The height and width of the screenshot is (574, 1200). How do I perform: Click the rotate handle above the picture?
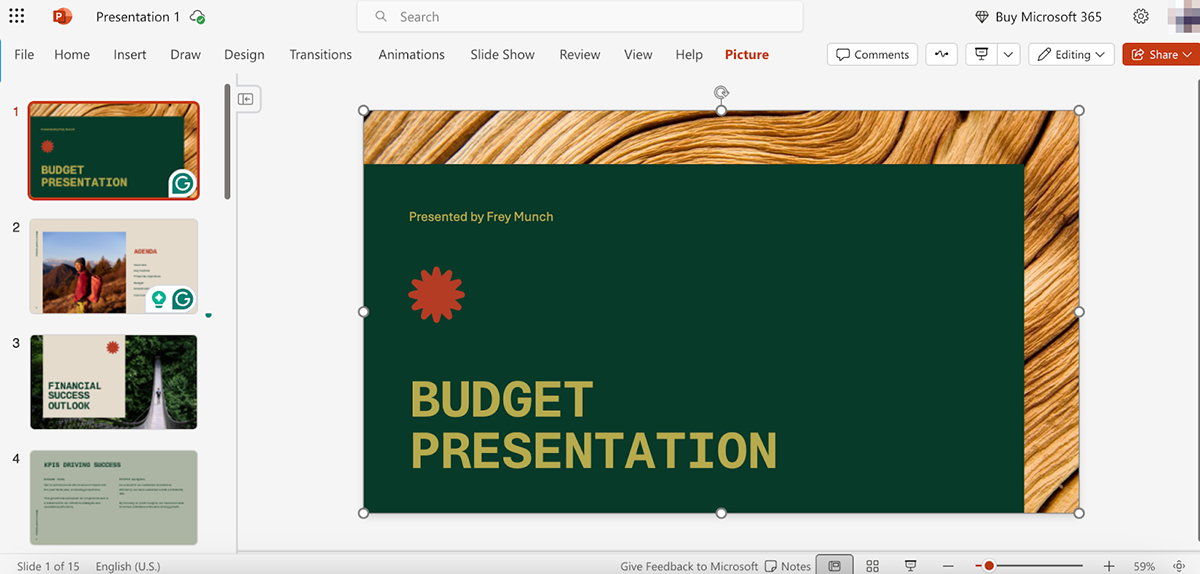[721, 93]
